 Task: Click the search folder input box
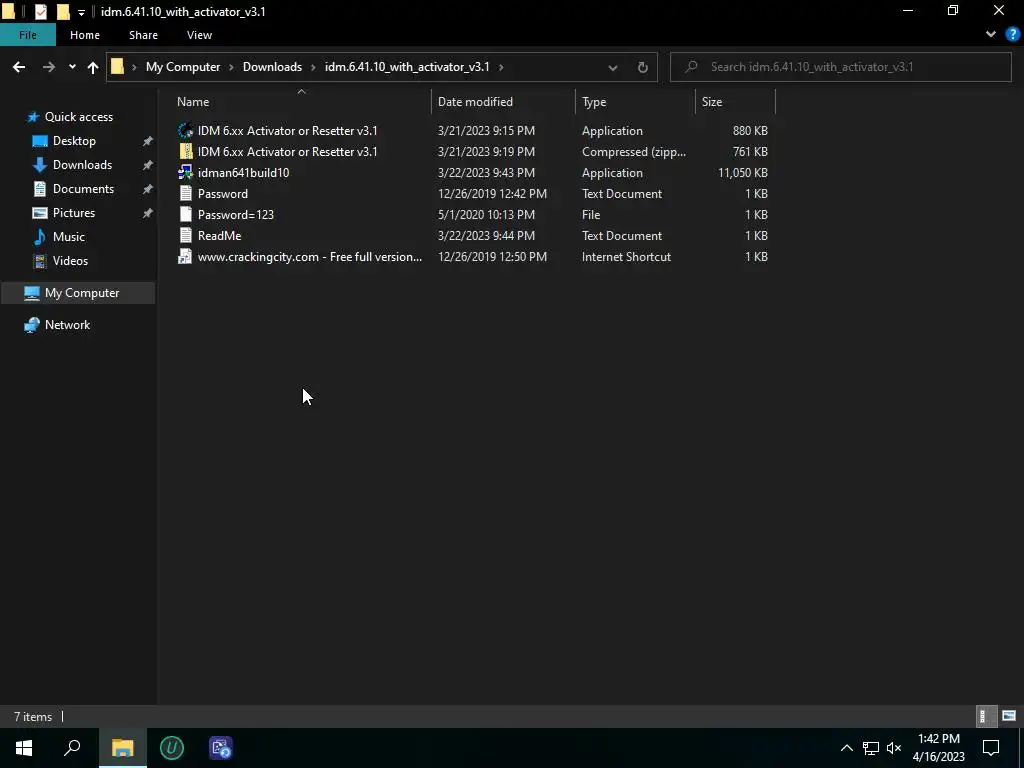[840, 67]
